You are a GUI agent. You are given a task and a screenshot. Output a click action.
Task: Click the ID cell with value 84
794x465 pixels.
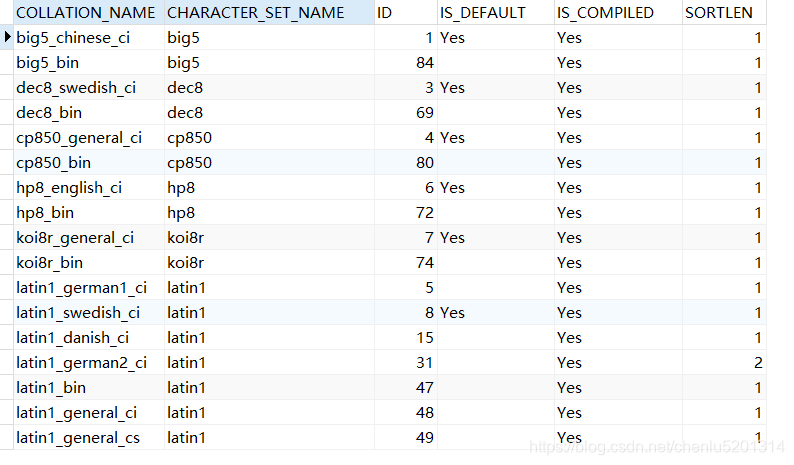coord(406,62)
